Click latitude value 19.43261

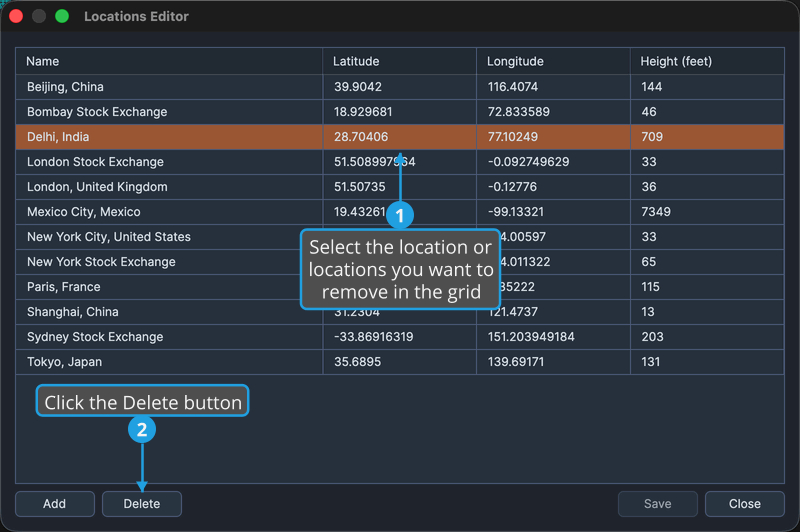pos(360,212)
